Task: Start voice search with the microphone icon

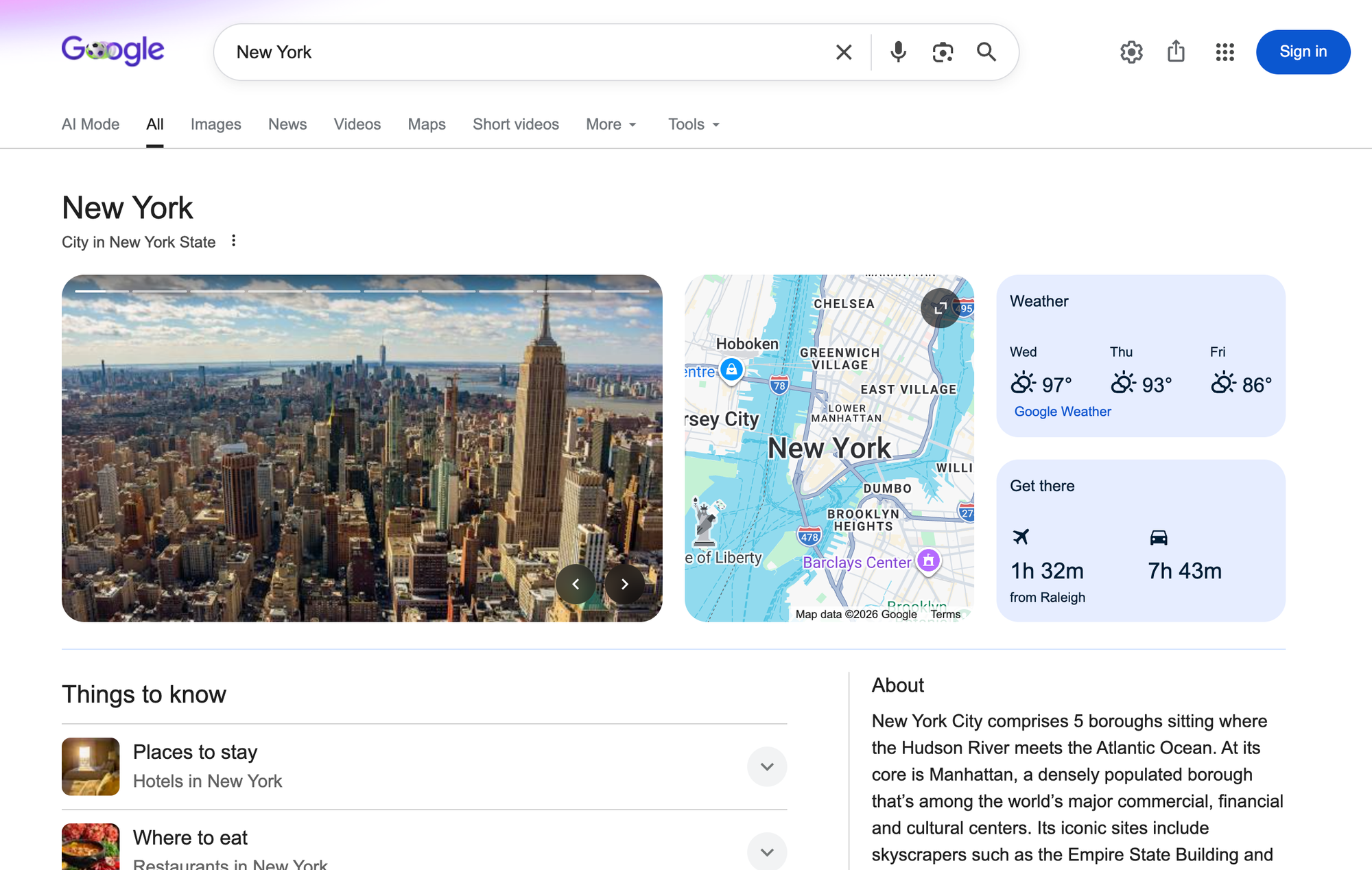Action: pyautogui.click(x=898, y=52)
